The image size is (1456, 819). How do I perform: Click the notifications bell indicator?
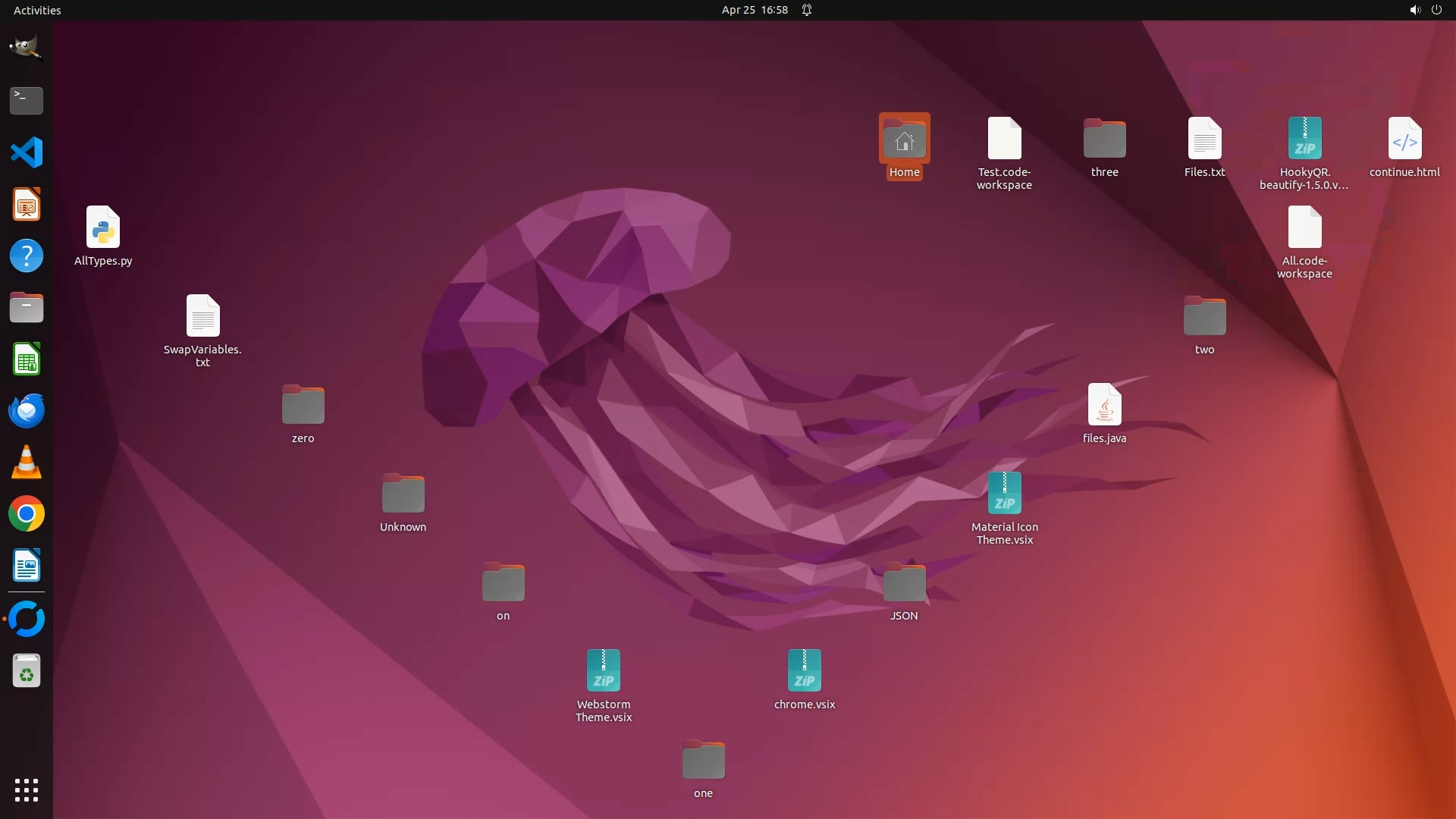coord(807,10)
